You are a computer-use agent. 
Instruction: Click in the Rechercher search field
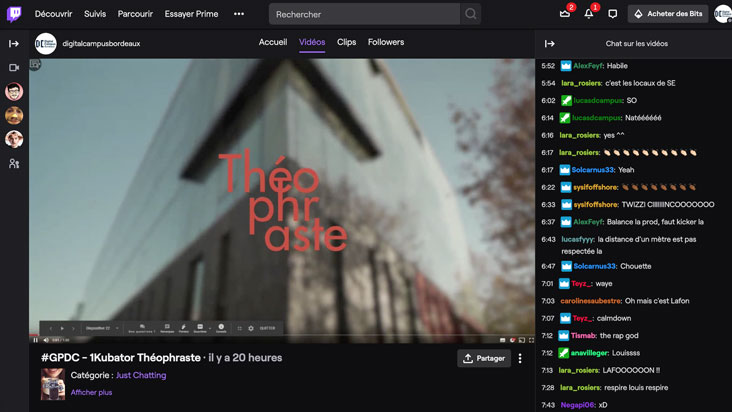364,14
